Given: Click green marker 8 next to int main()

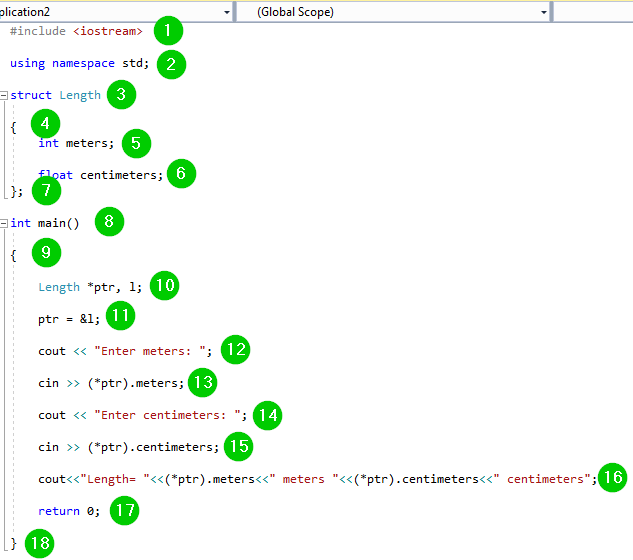Looking at the screenshot, I should point(109,222).
